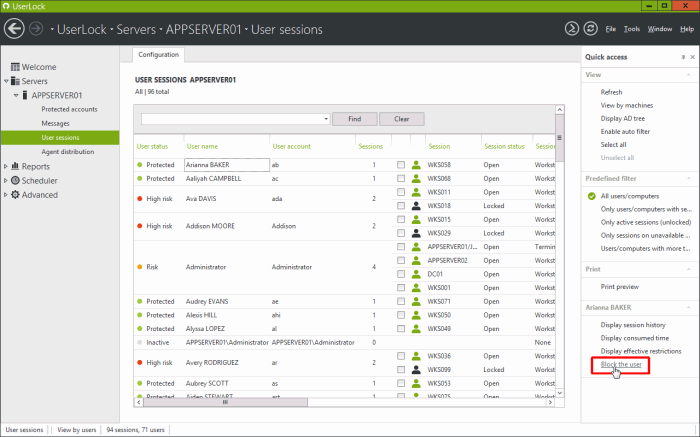Expand the Reports tree node
The image size is (700, 437).
point(6,166)
